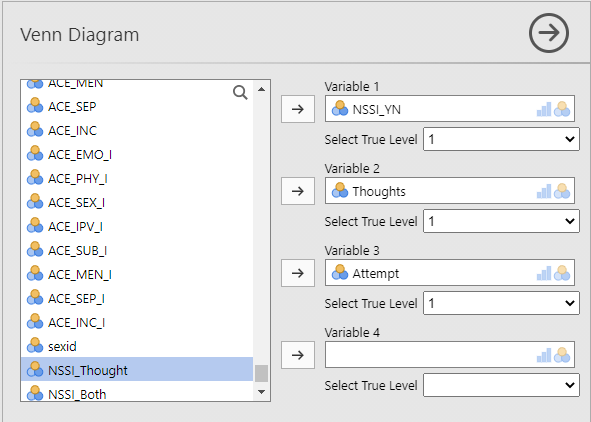Open Variable 3 Select True Level dropdown

[x=501, y=303]
